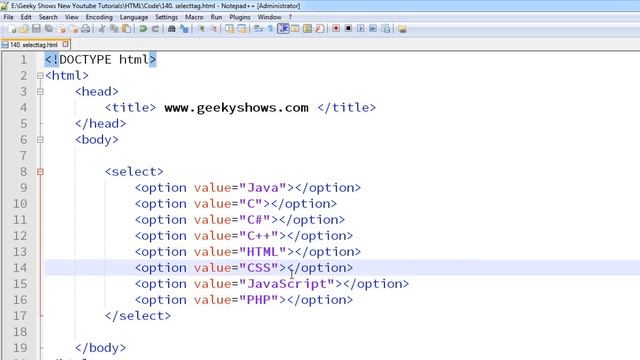
Task: Click the Redo arrow in the toolbar
Action: (x=156, y=29)
